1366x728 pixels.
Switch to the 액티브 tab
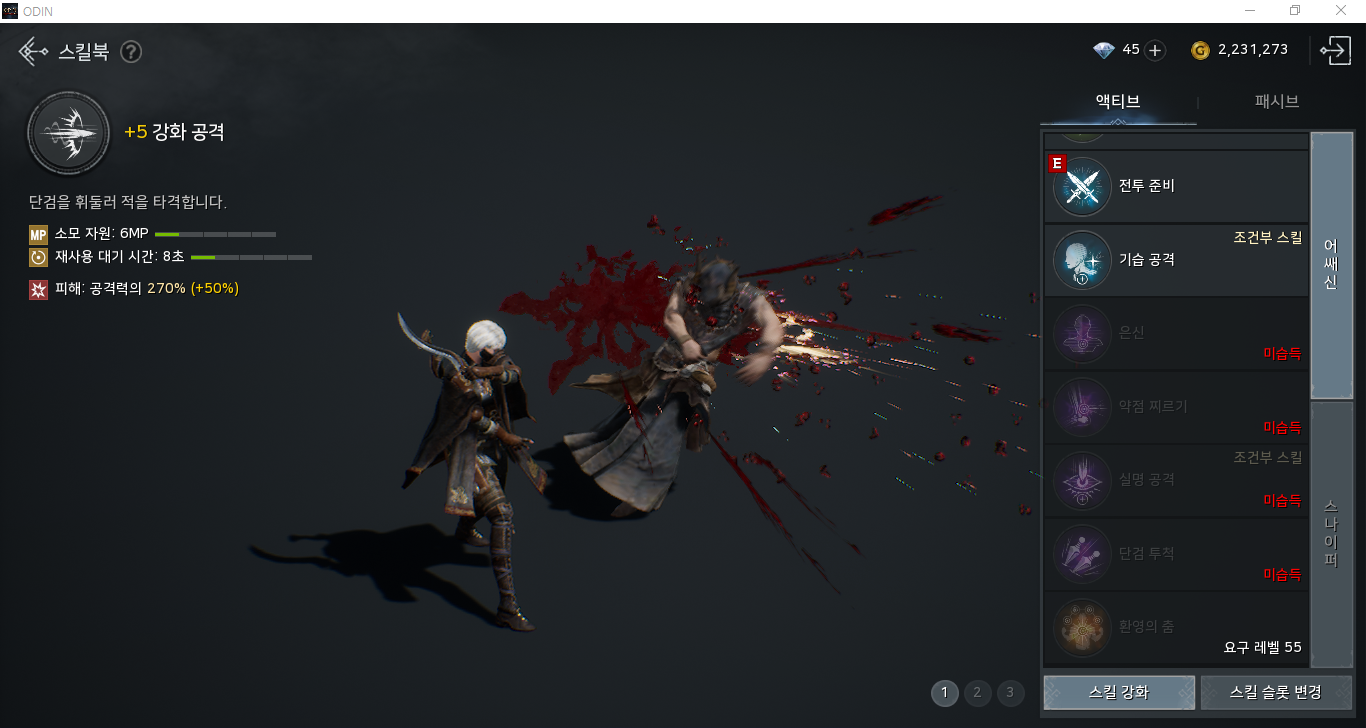[x=1118, y=101]
